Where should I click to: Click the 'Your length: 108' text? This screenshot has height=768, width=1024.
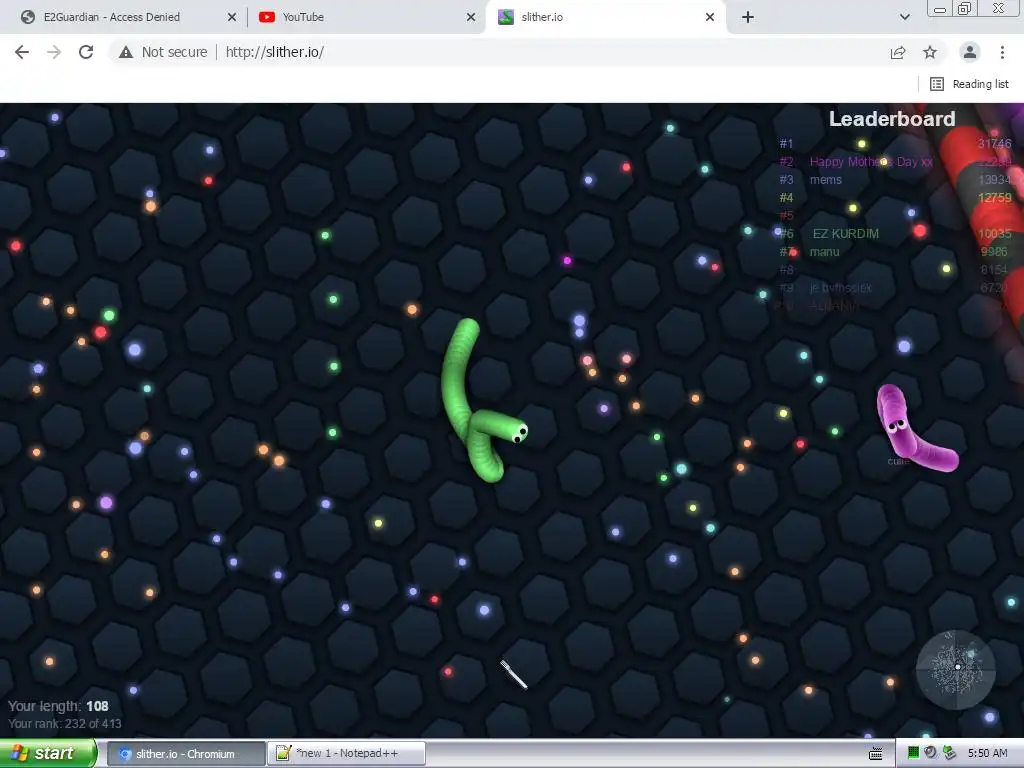[x=58, y=706]
